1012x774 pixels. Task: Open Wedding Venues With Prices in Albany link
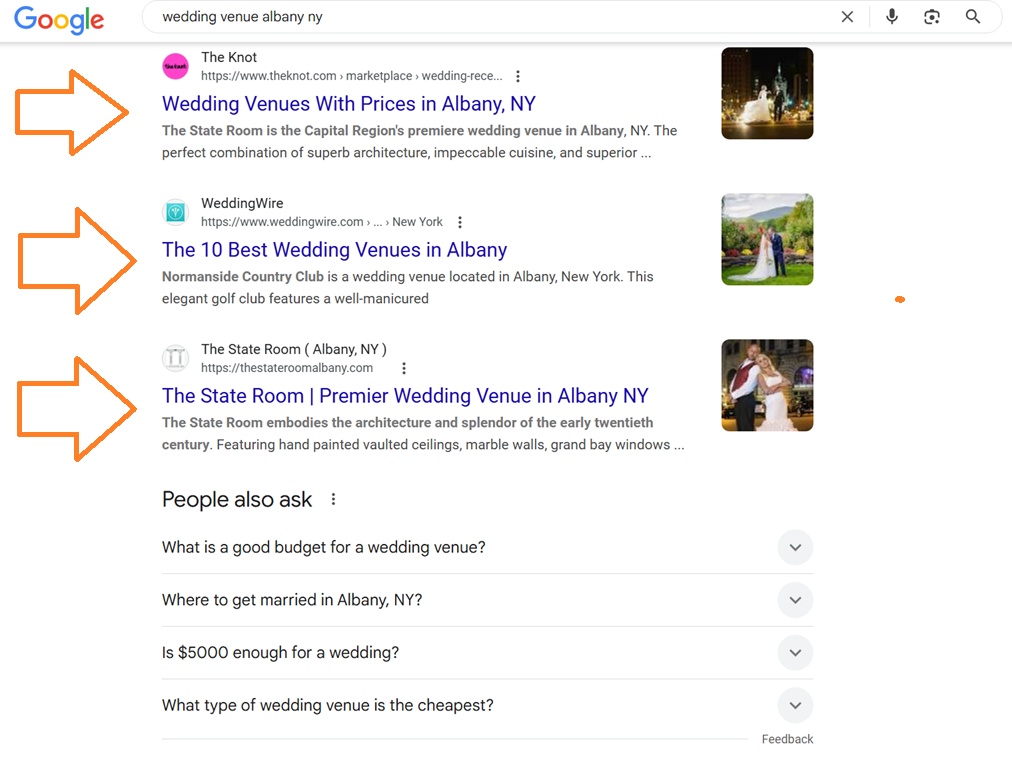tap(349, 104)
